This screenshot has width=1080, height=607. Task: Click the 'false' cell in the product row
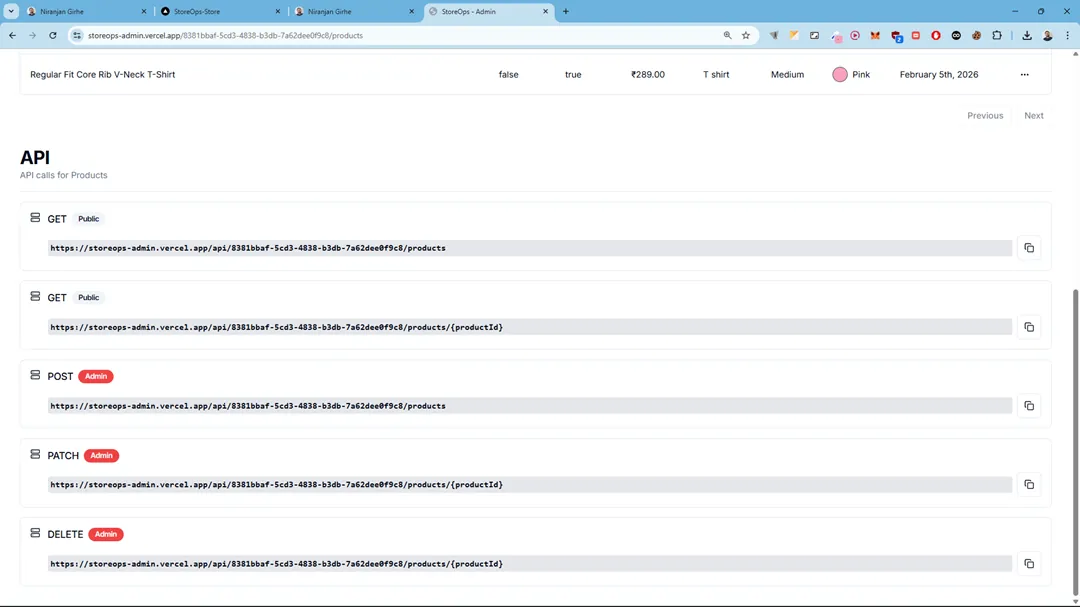pyautogui.click(x=508, y=74)
